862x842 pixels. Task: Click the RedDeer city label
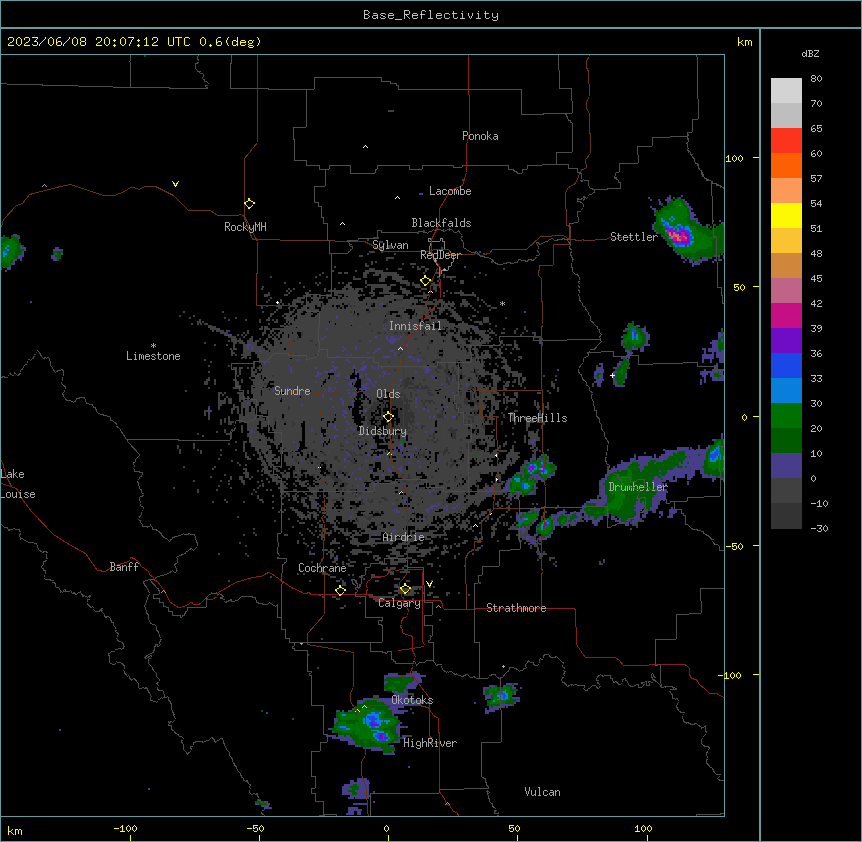pyautogui.click(x=440, y=255)
